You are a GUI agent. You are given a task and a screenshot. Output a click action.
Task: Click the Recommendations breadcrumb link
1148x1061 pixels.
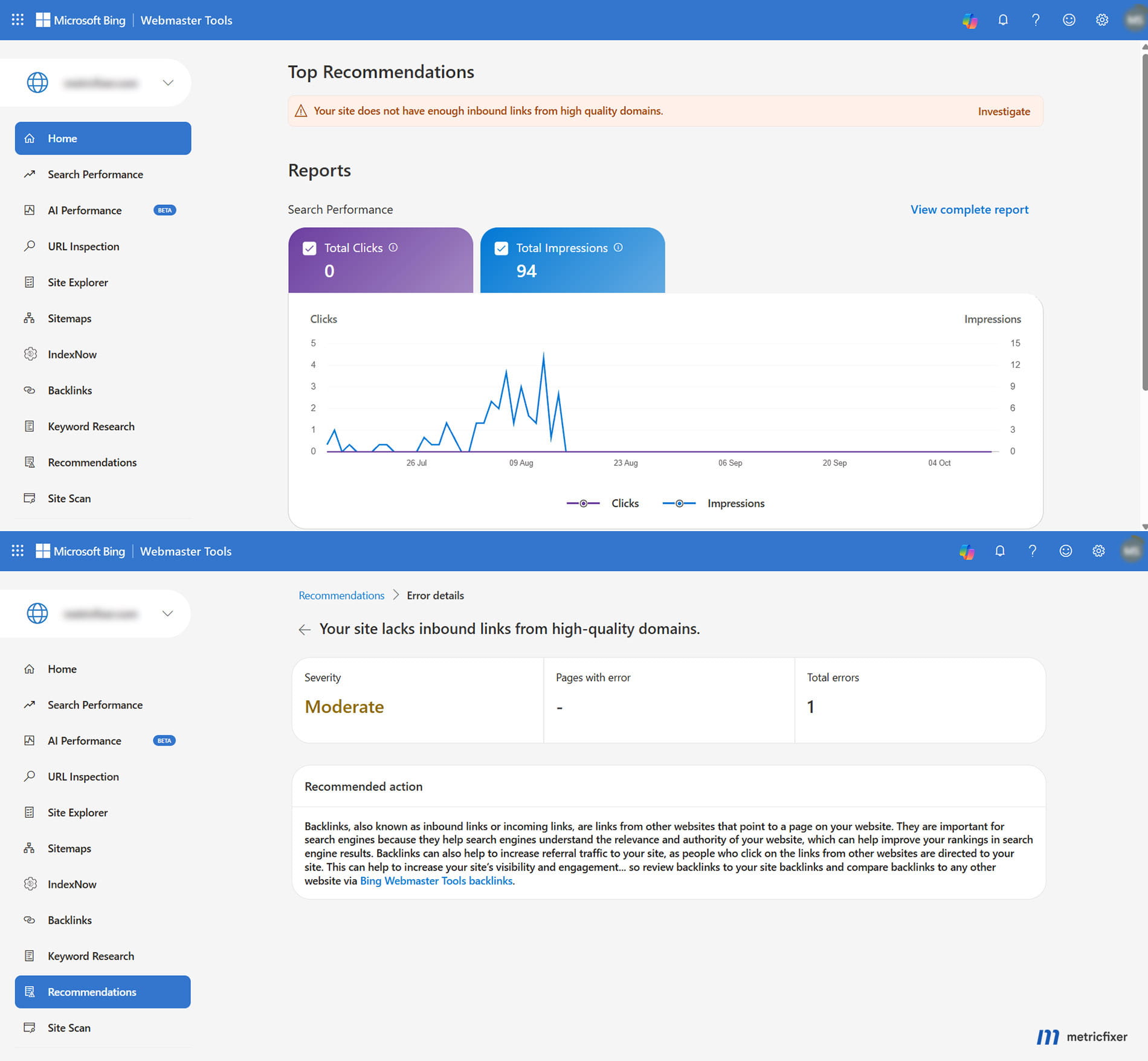click(x=341, y=595)
